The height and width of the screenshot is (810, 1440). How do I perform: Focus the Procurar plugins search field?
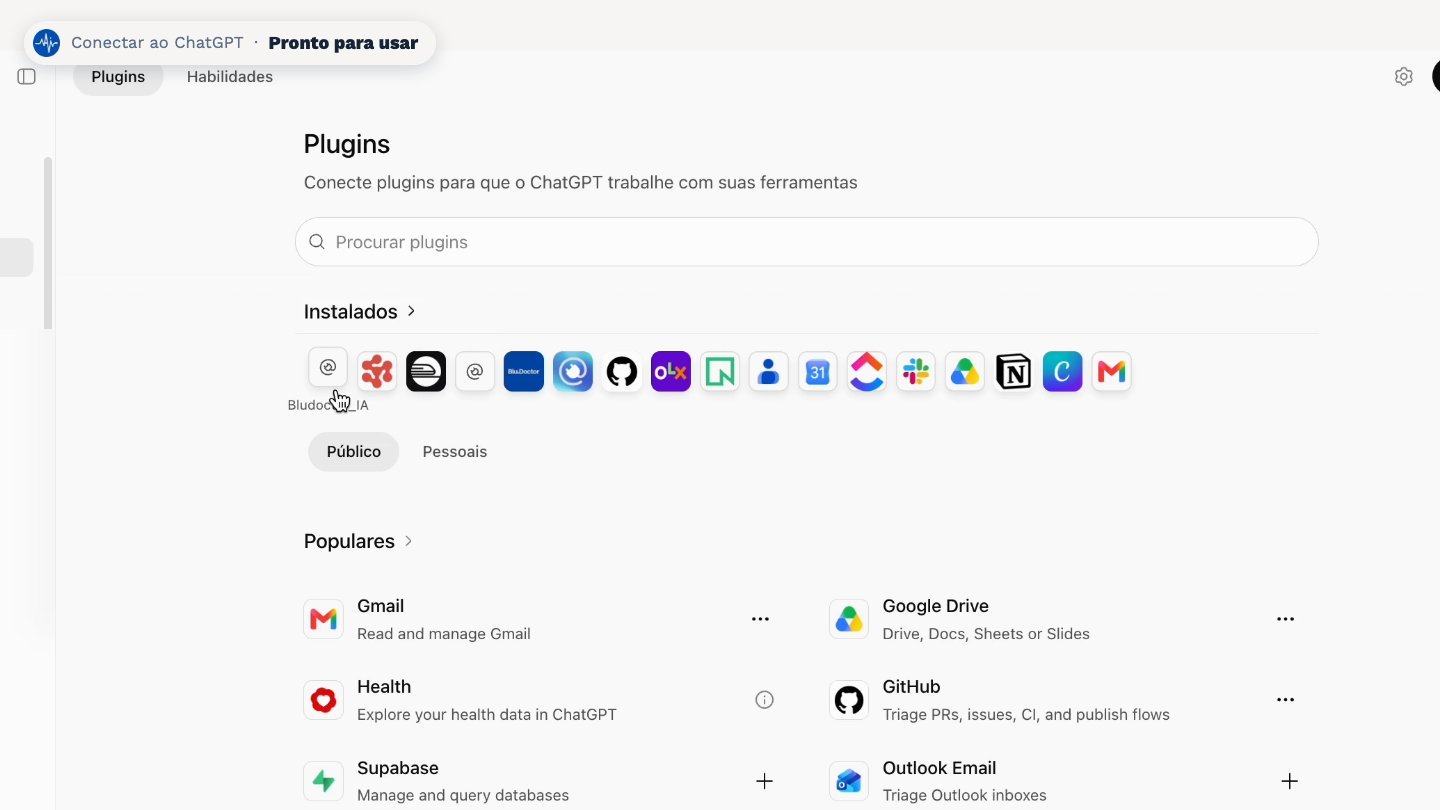pyautogui.click(x=807, y=242)
